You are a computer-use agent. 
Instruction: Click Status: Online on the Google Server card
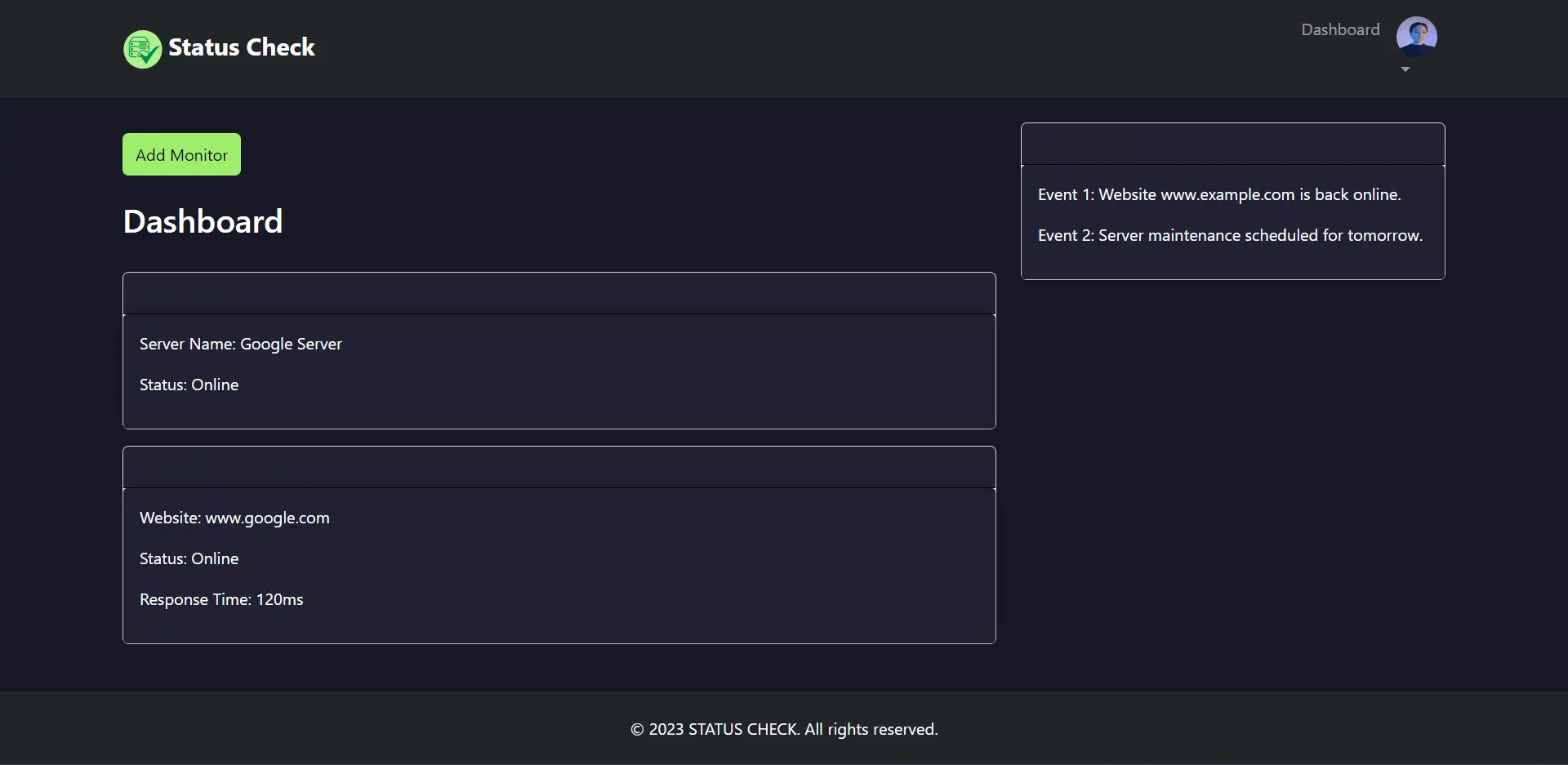189,385
